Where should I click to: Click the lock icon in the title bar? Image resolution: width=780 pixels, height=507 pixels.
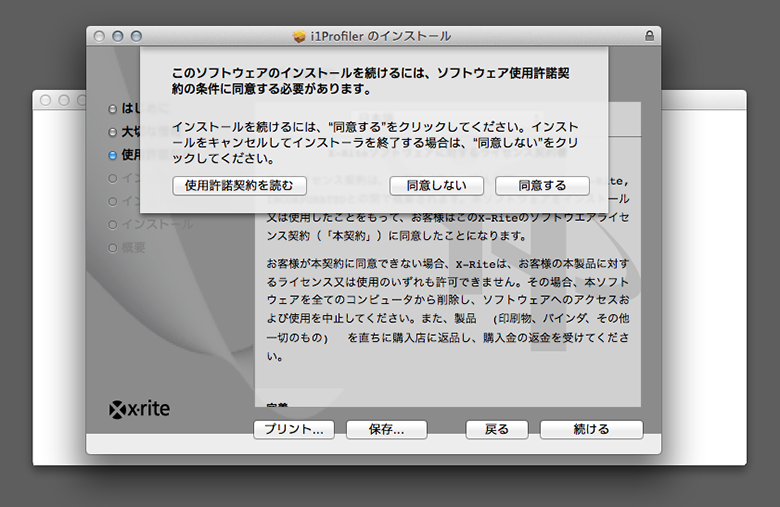pyautogui.click(x=650, y=36)
